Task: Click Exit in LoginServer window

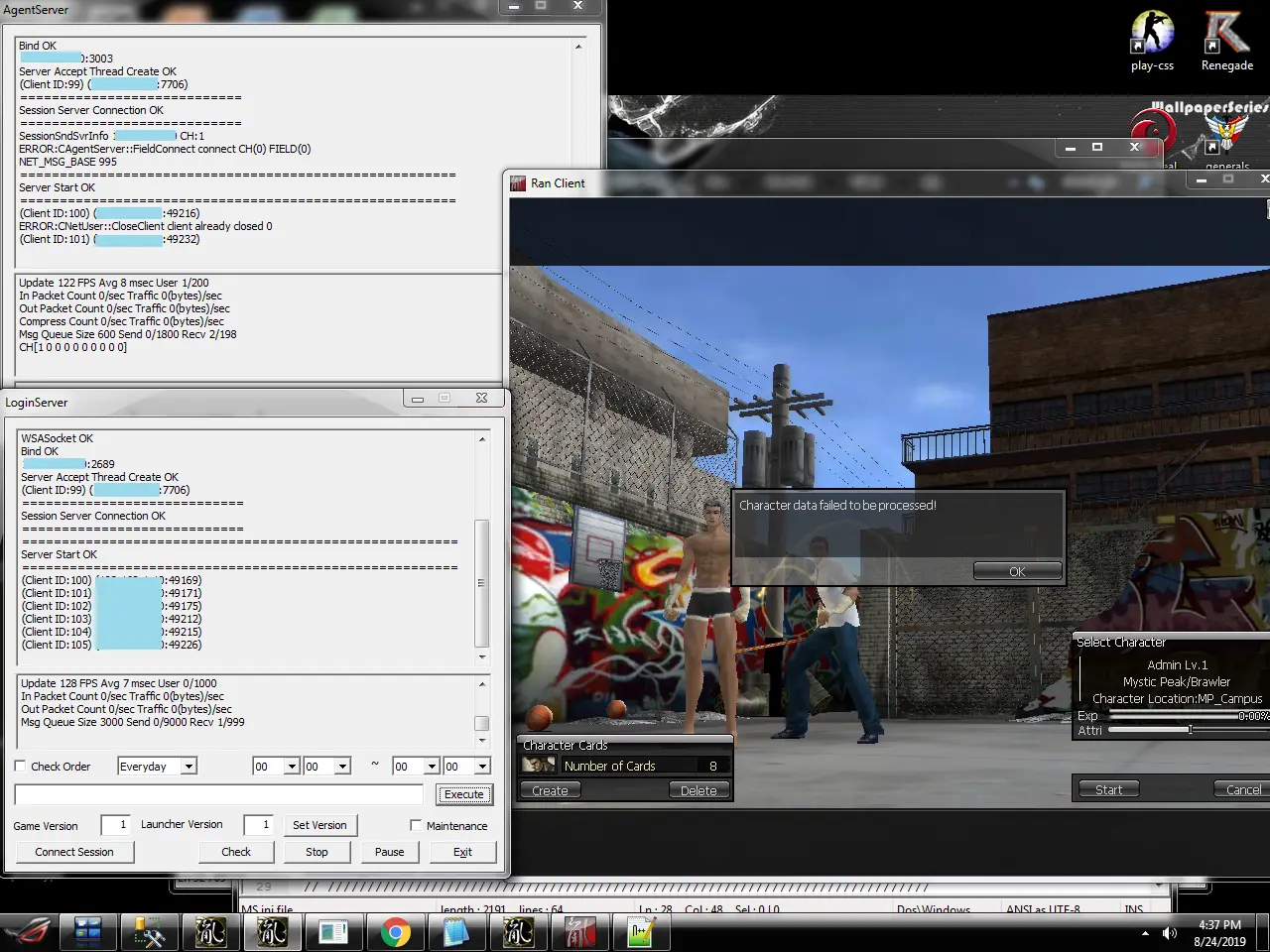Action: [462, 852]
